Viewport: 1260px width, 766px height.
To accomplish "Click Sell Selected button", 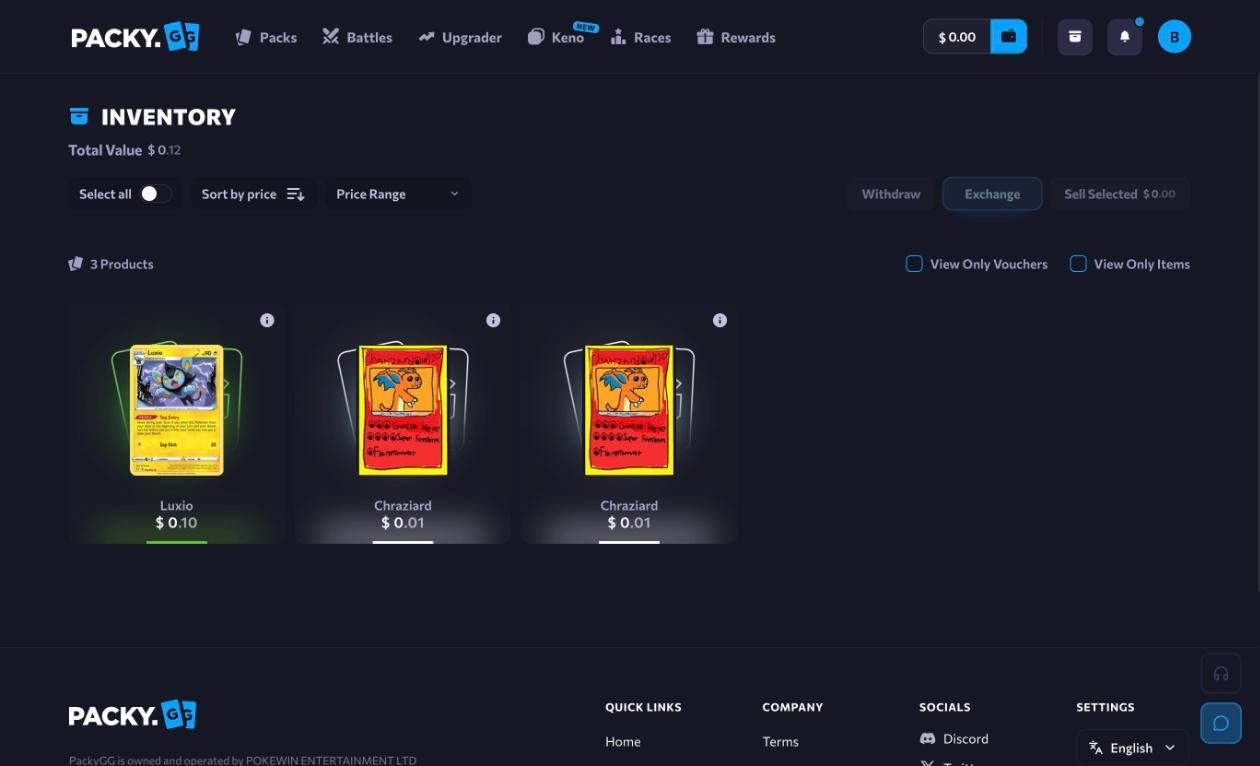I will [x=1119, y=194].
